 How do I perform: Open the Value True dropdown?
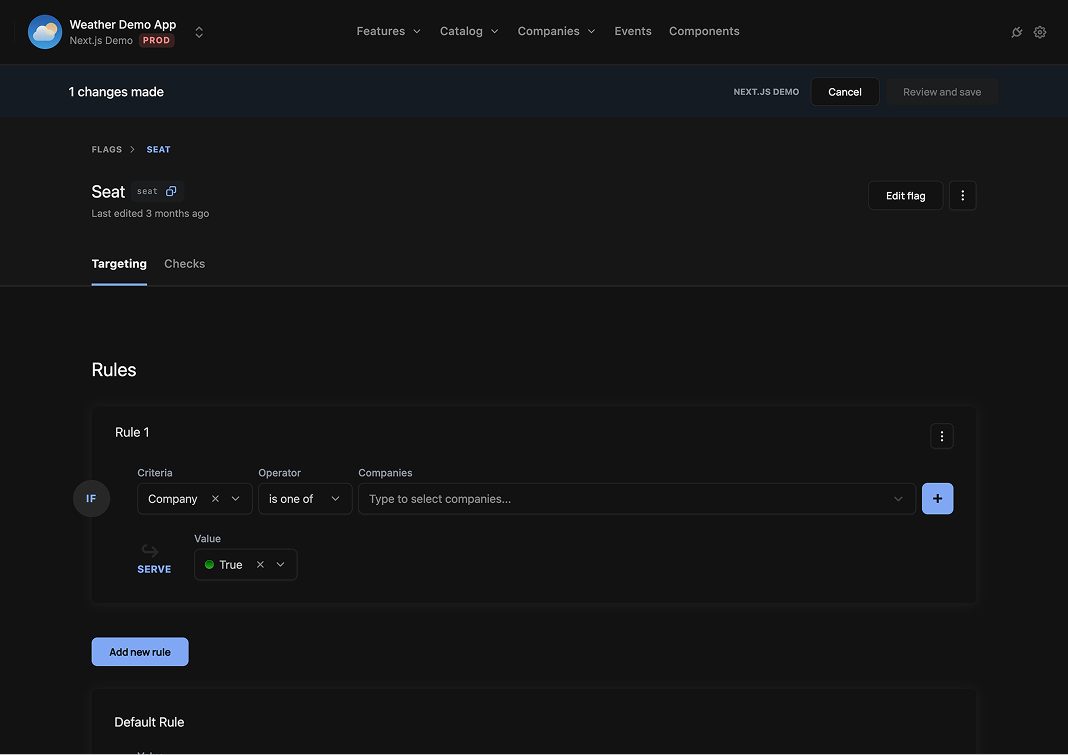[x=281, y=565]
